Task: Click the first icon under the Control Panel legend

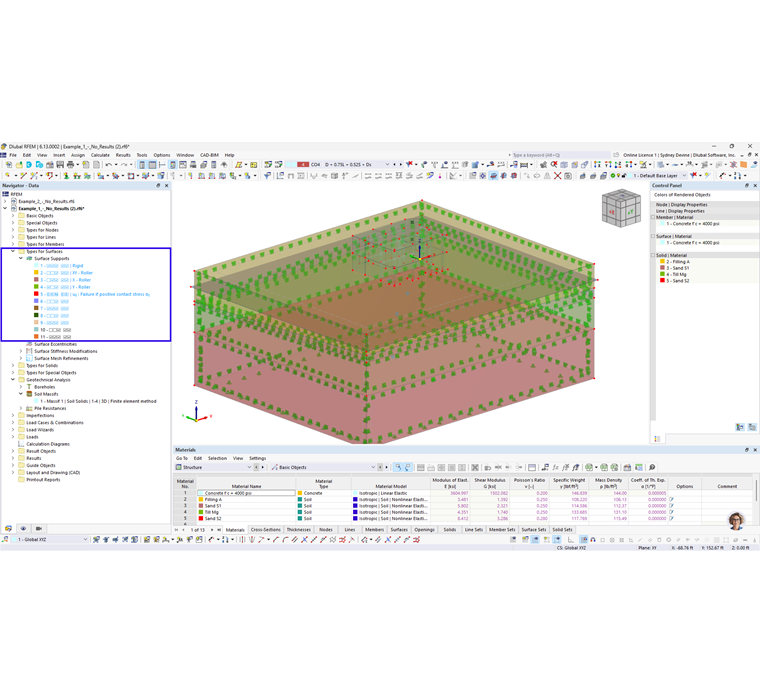Action: (740, 427)
